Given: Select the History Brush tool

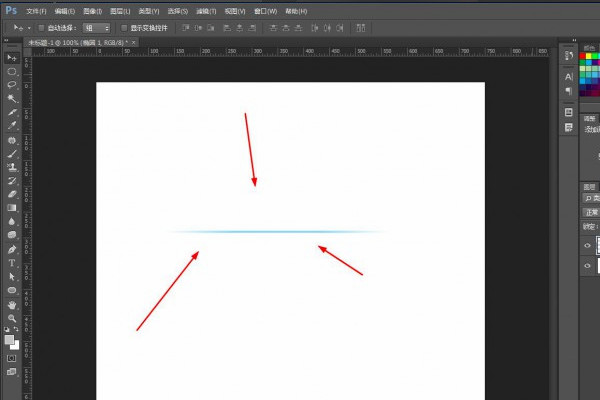Looking at the screenshot, I should point(12,181).
